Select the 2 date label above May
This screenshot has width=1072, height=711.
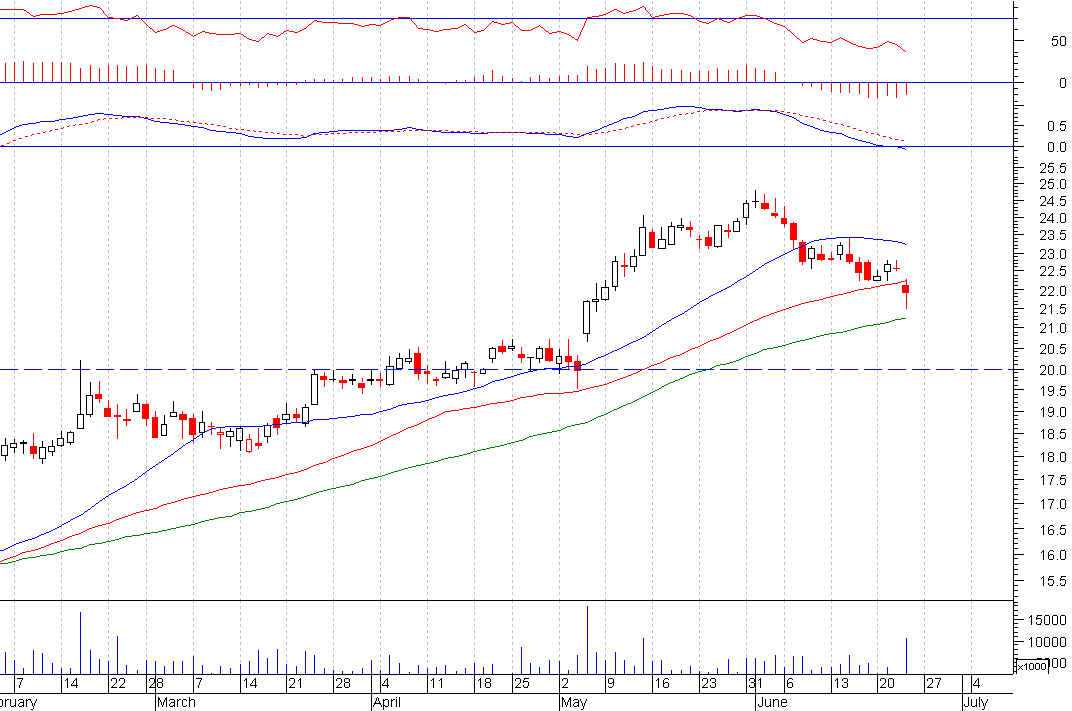tap(565, 683)
